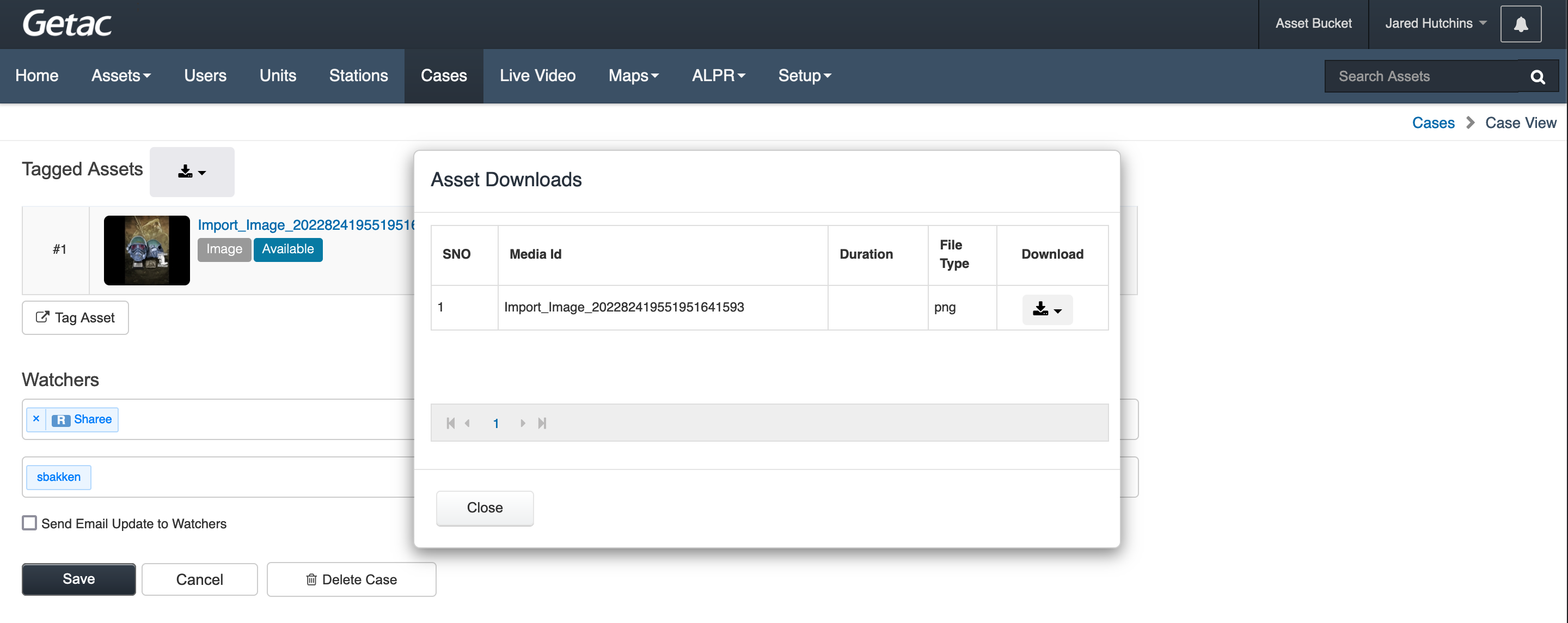This screenshot has width=1568, height=623.
Task: Click the sbakken watcher tag
Action: tap(58, 477)
